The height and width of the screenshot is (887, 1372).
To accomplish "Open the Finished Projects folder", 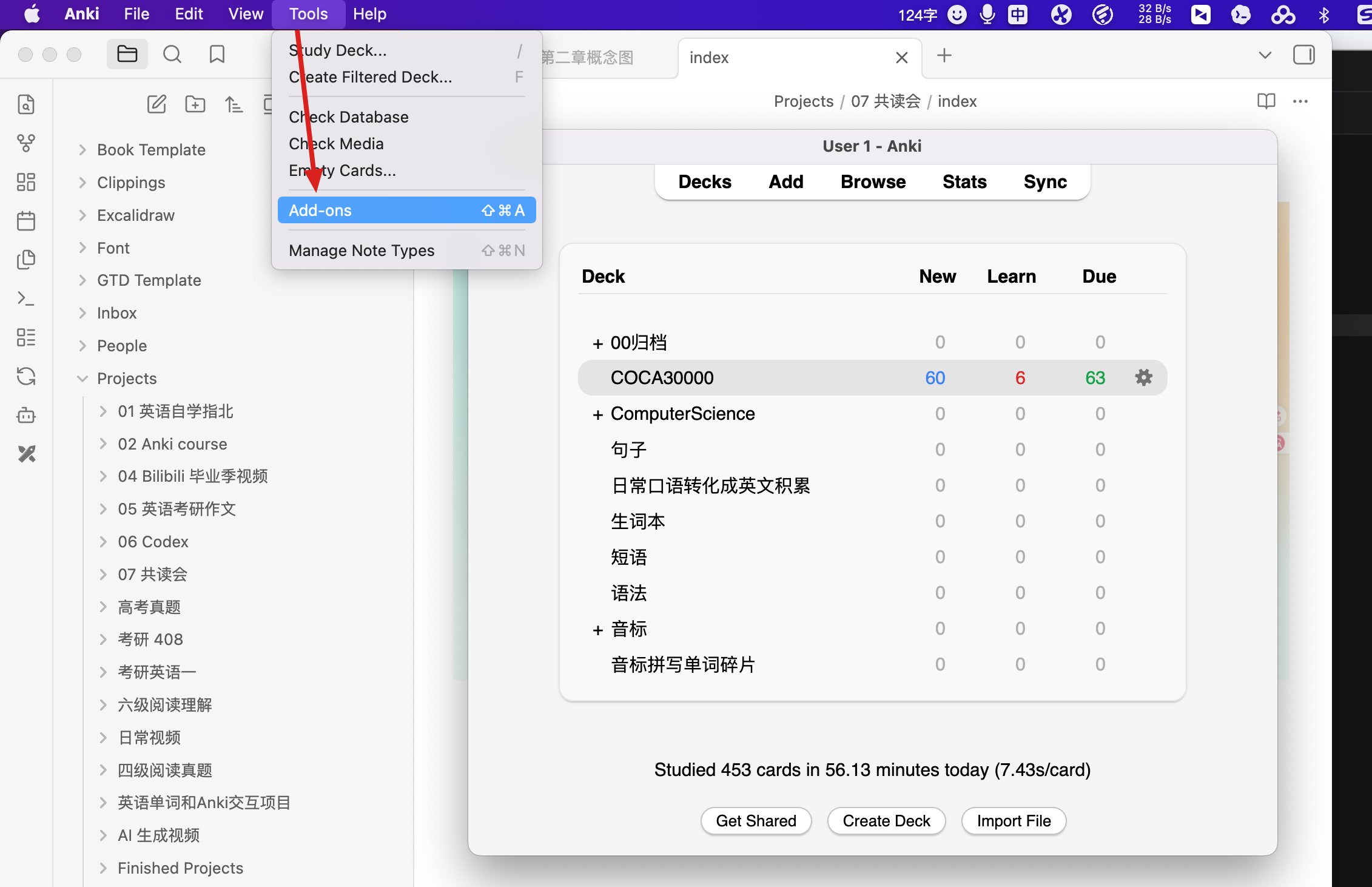I will 181,868.
